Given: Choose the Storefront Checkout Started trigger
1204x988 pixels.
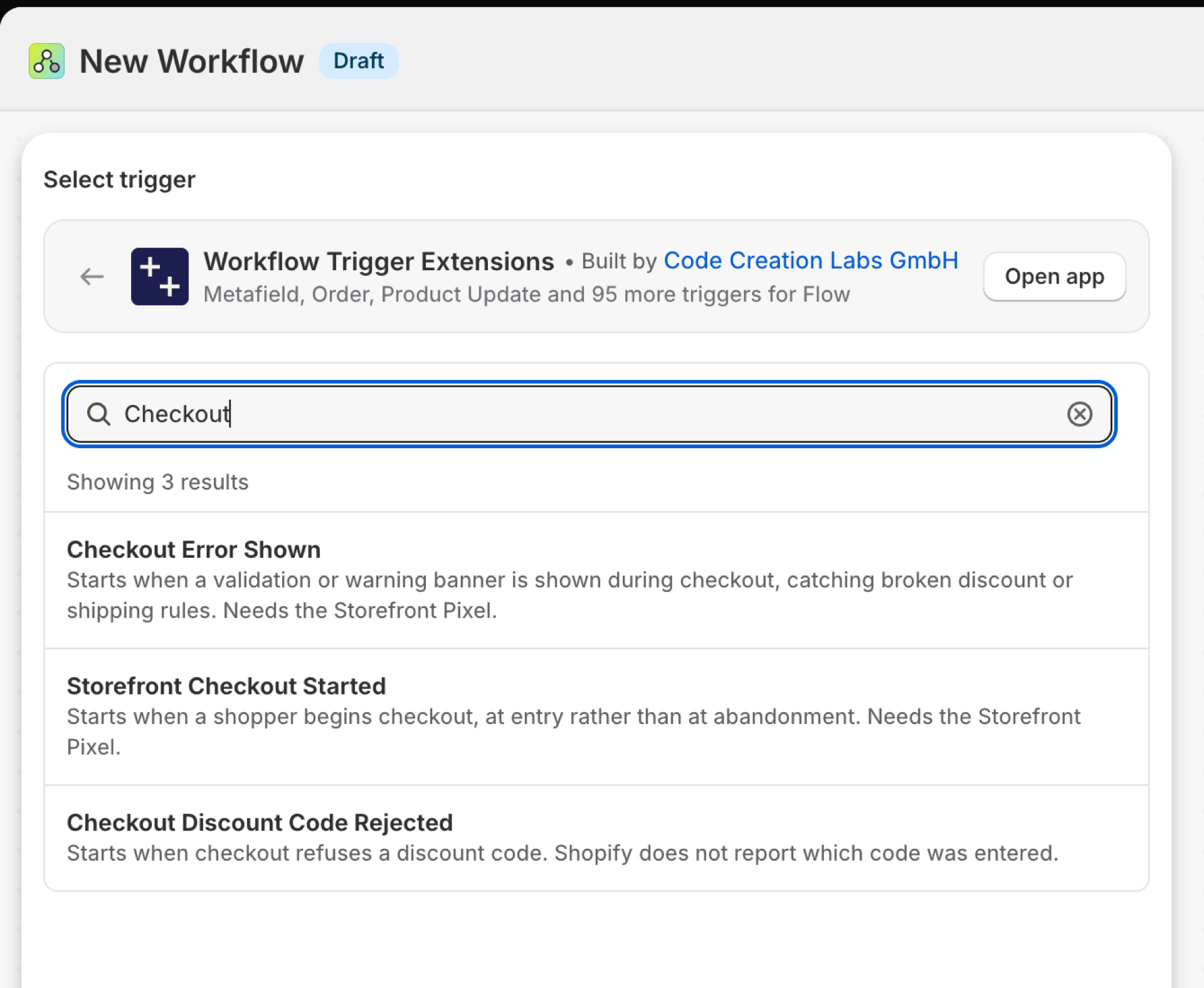Looking at the screenshot, I should [x=596, y=717].
